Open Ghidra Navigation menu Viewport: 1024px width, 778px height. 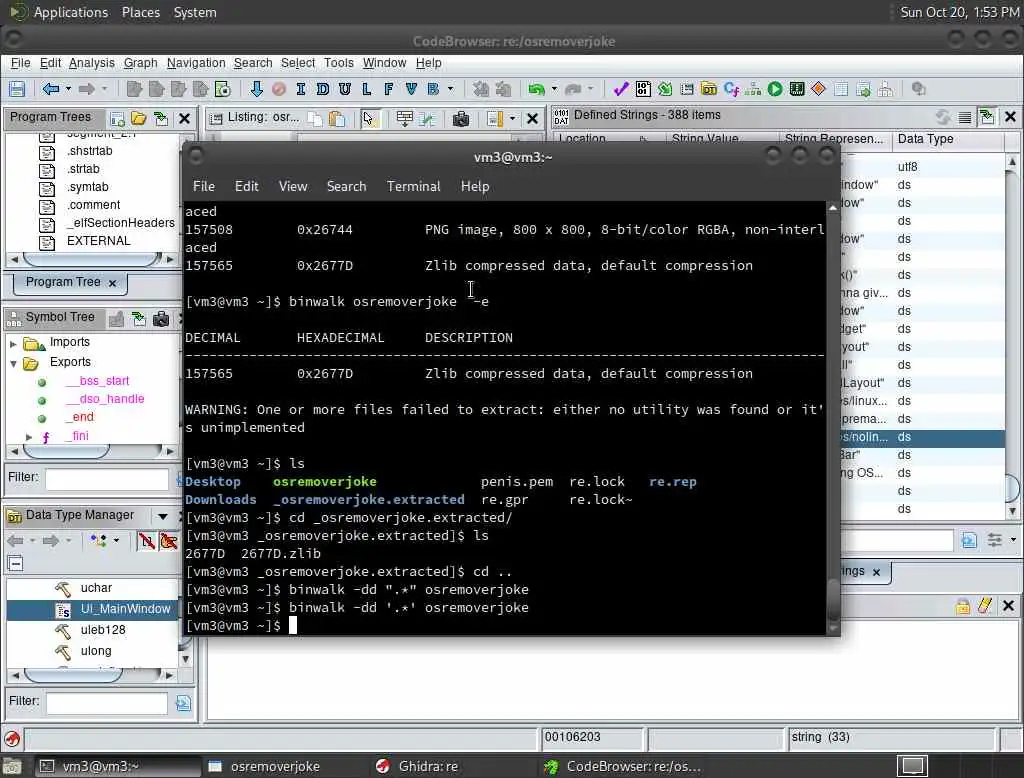click(196, 63)
